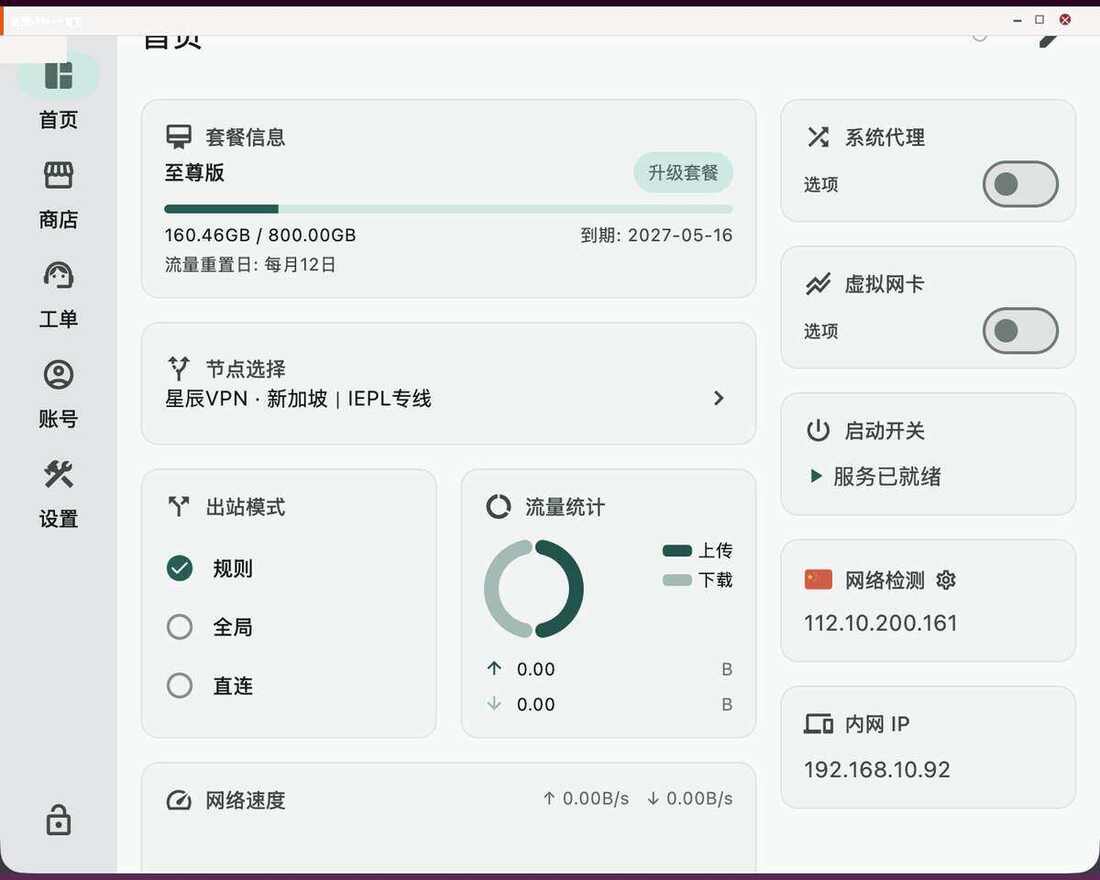Click the 出站模式 split arrows icon
The width and height of the screenshot is (1100, 880).
click(x=179, y=506)
